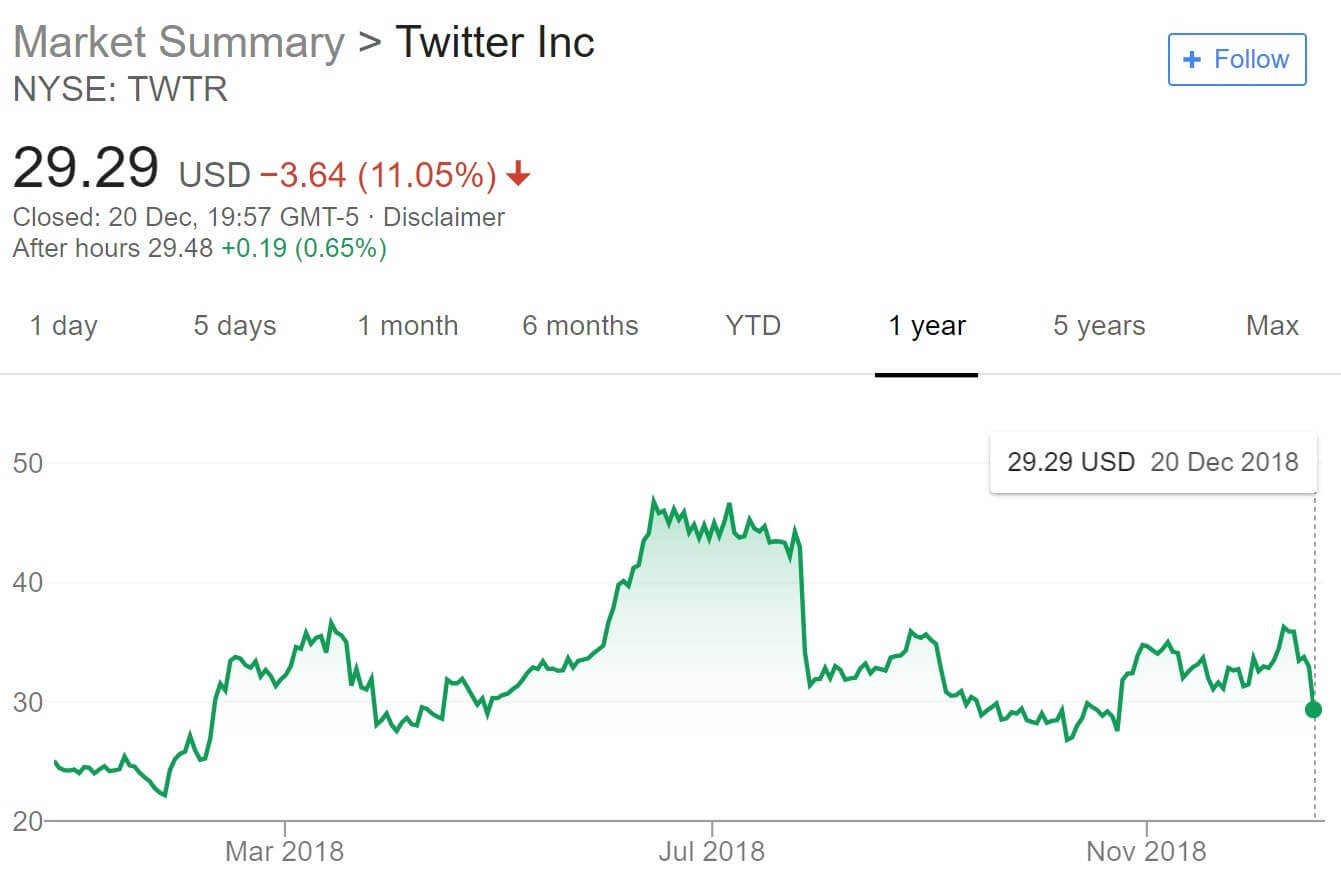Switch to the Max range tab
Viewport: 1341px width, 881px height.
pos(1272,326)
